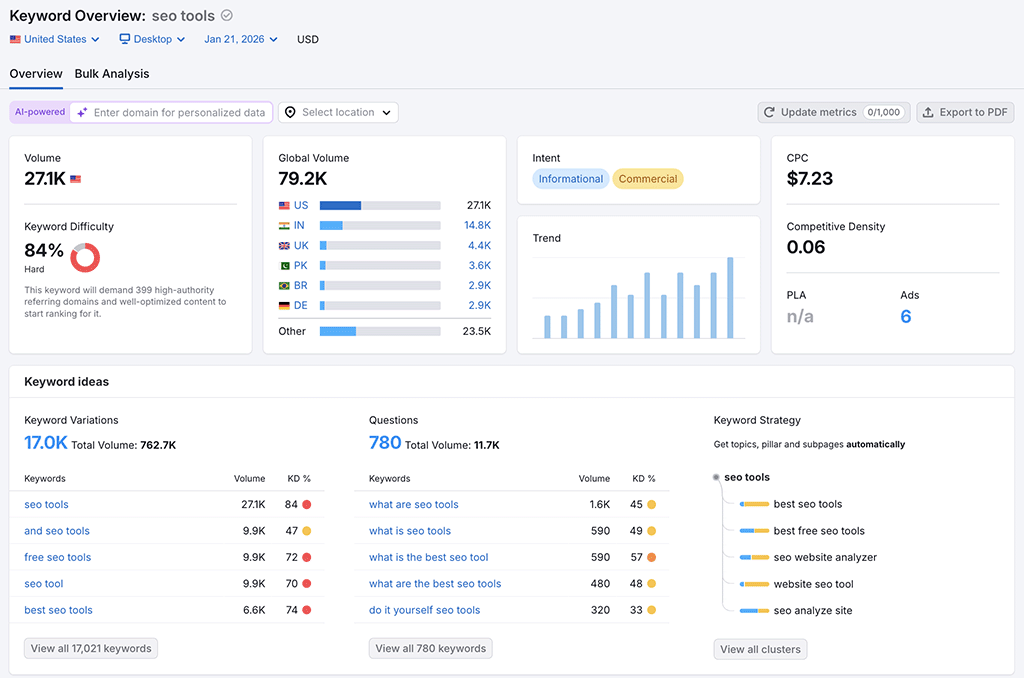Open the "what are seo tools" question link
The image size is (1024, 678).
coord(413,504)
